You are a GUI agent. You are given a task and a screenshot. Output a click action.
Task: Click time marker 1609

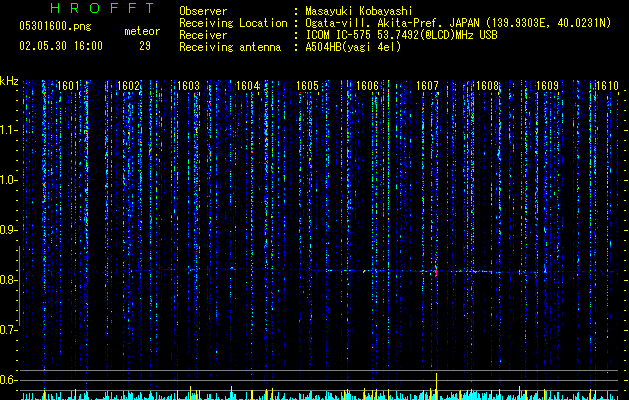pos(547,86)
